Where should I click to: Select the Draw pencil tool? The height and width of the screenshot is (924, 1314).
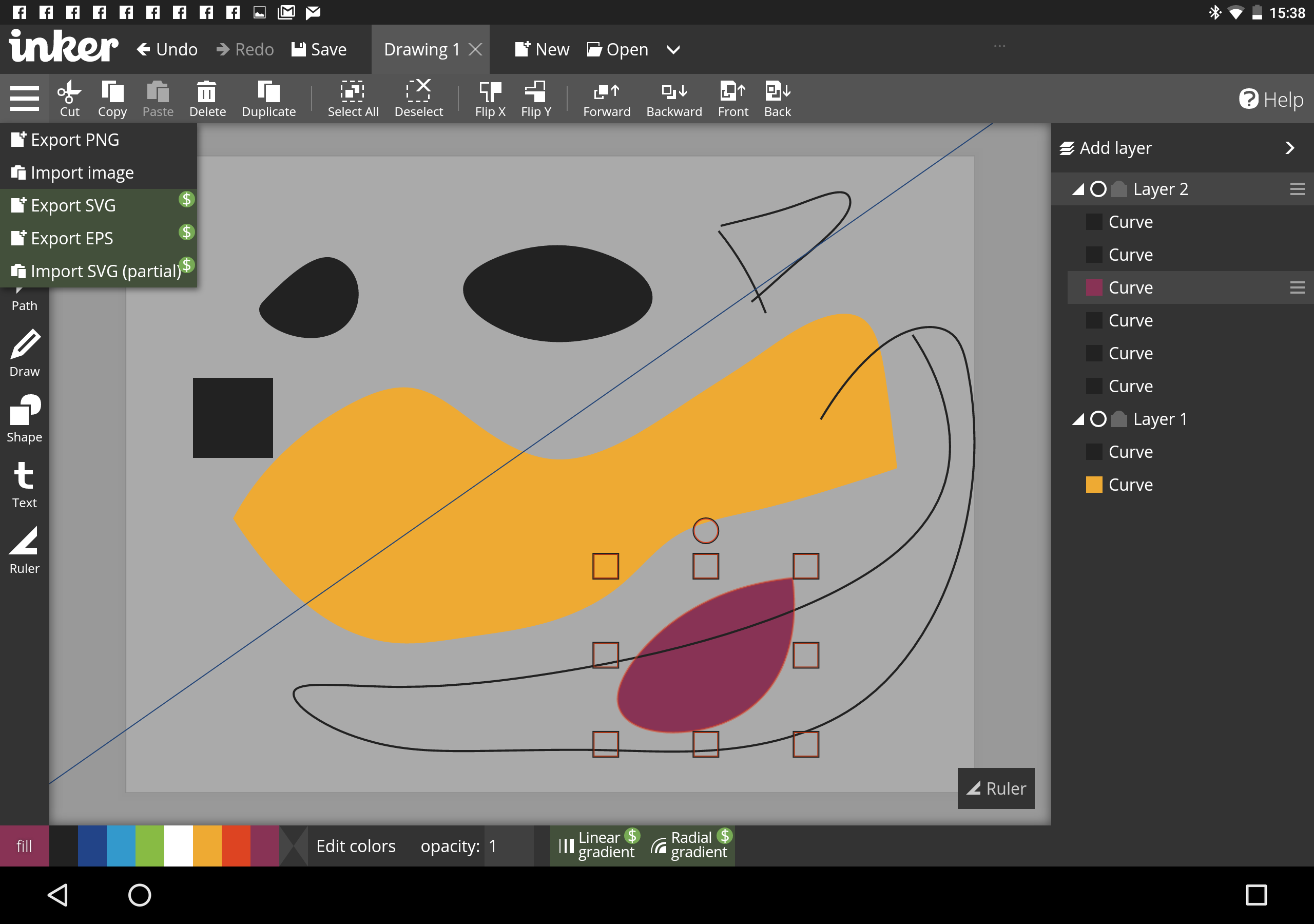coord(25,353)
